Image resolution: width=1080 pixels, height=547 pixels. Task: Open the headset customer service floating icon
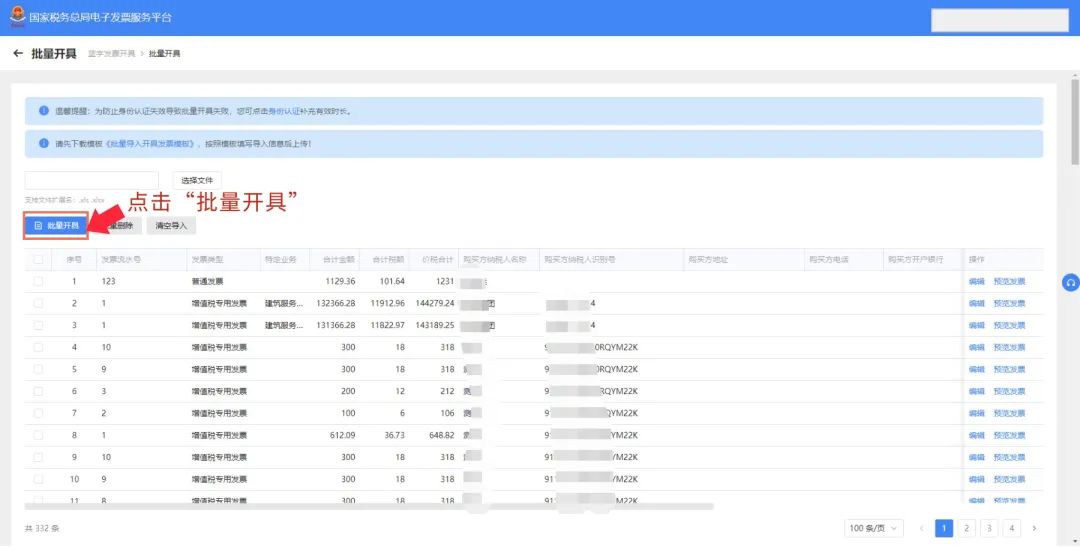click(1070, 283)
